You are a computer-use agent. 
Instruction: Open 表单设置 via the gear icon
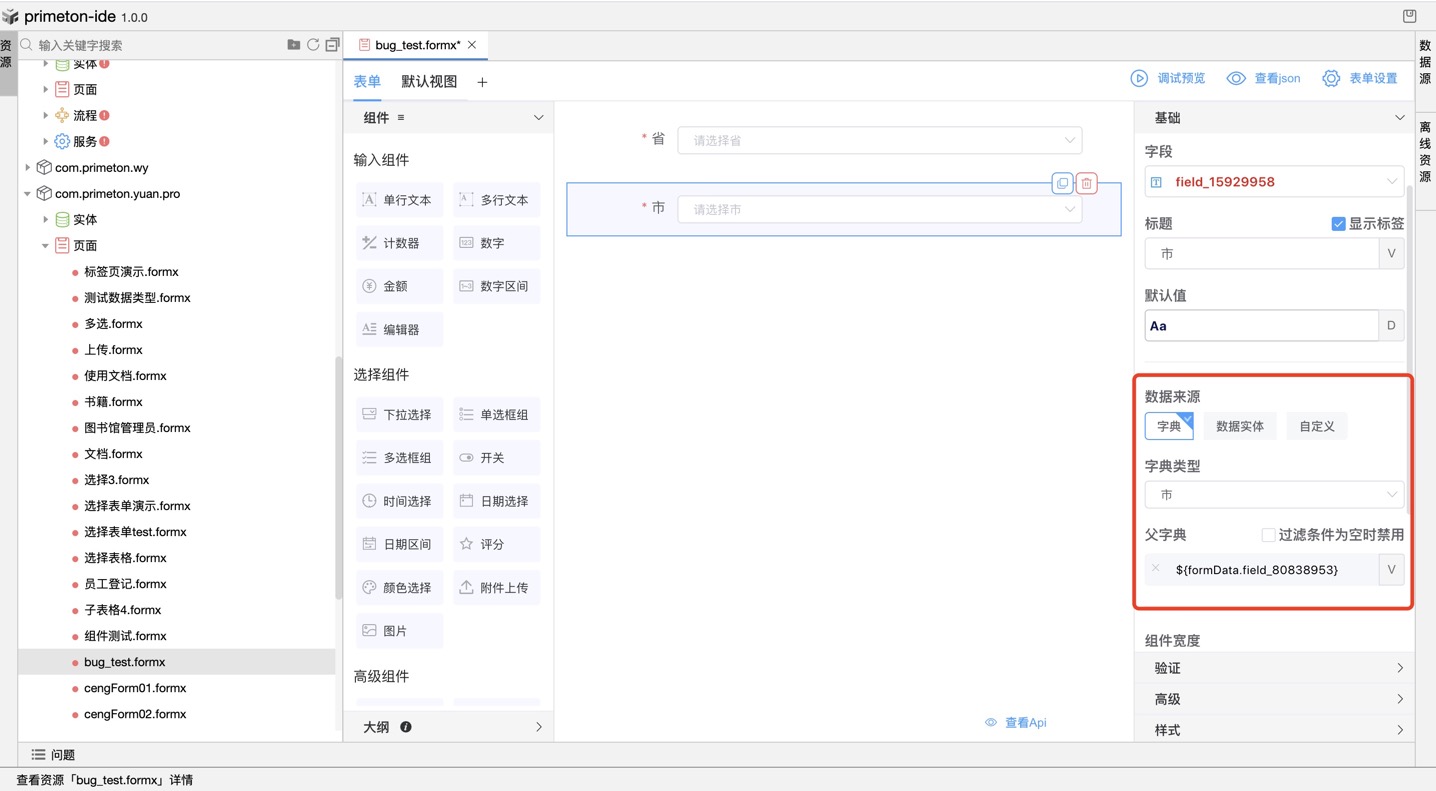pos(1331,78)
